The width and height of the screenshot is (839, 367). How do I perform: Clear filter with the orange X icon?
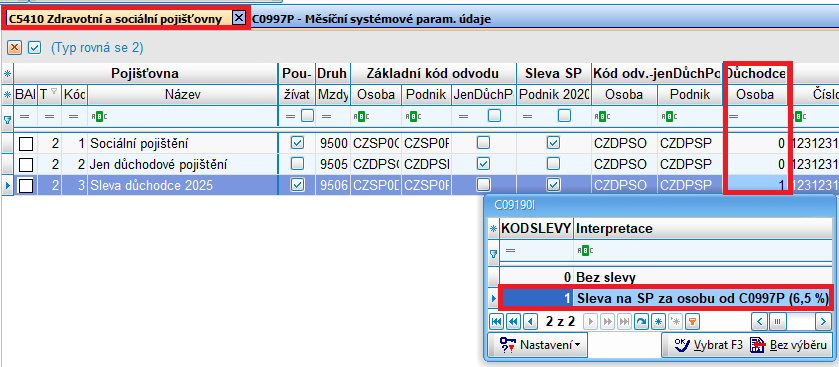coord(14,48)
